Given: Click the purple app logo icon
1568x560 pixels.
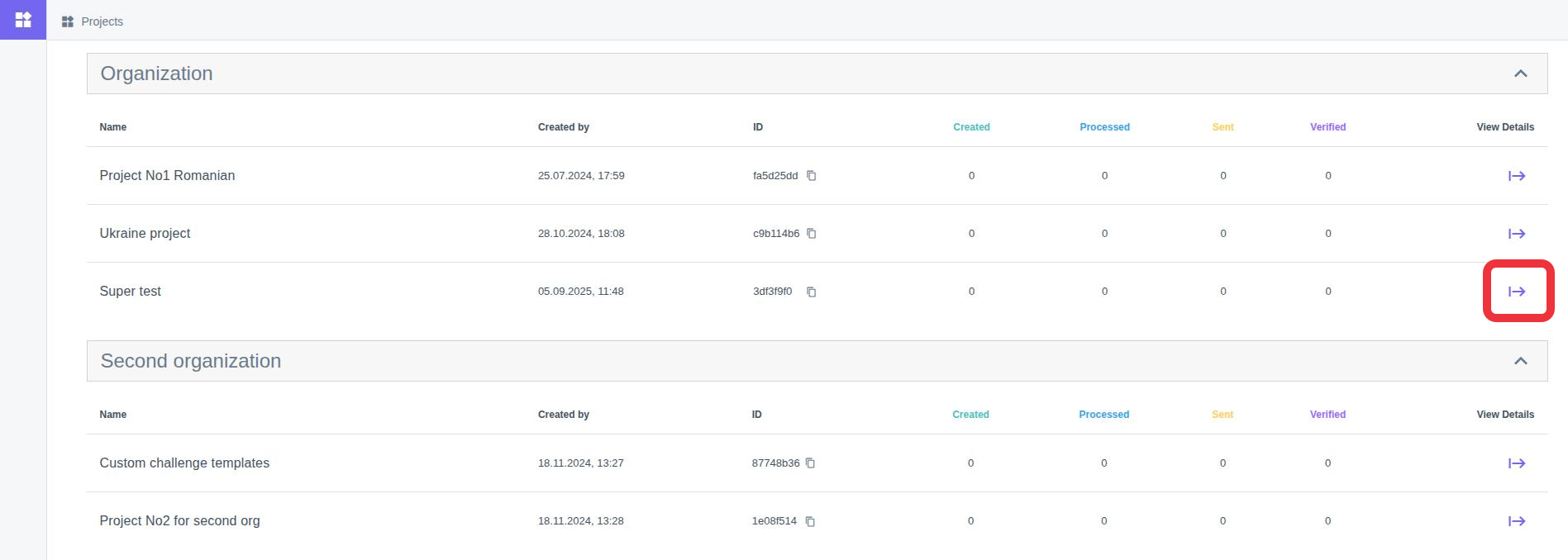Looking at the screenshot, I should pyautogui.click(x=23, y=20).
